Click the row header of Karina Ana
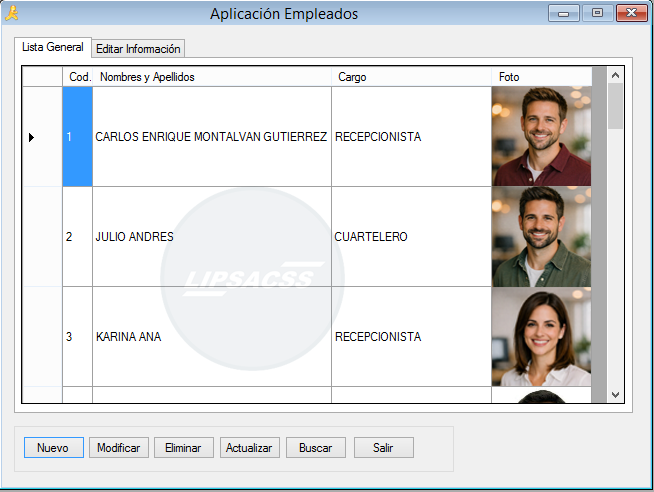Screen dimensions: 654x492 [42, 336]
